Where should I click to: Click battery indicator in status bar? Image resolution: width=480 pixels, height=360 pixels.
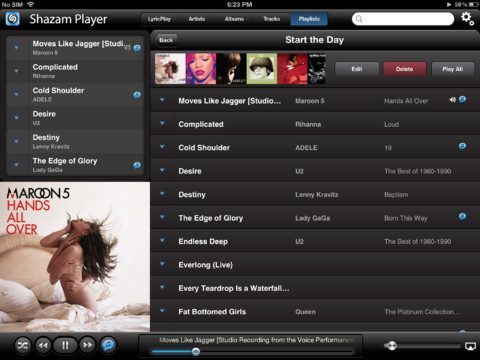pyautogui.click(x=472, y=4)
